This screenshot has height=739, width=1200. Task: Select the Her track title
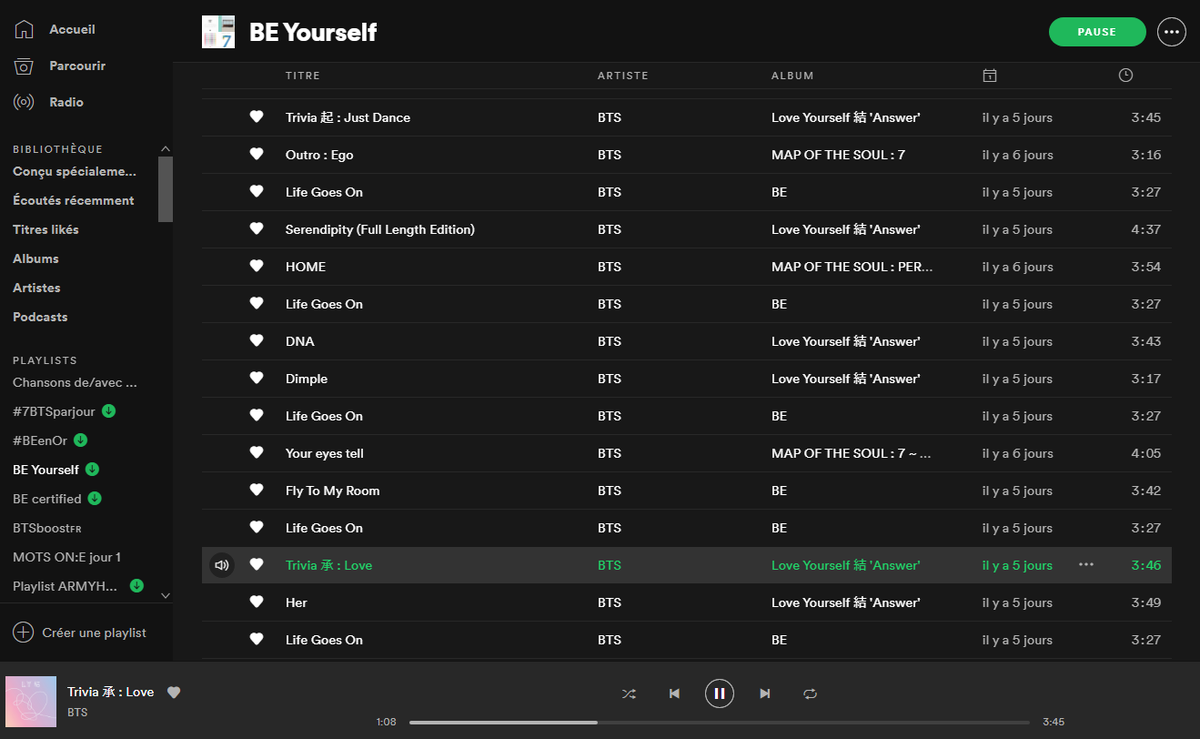click(x=296, y=602)
